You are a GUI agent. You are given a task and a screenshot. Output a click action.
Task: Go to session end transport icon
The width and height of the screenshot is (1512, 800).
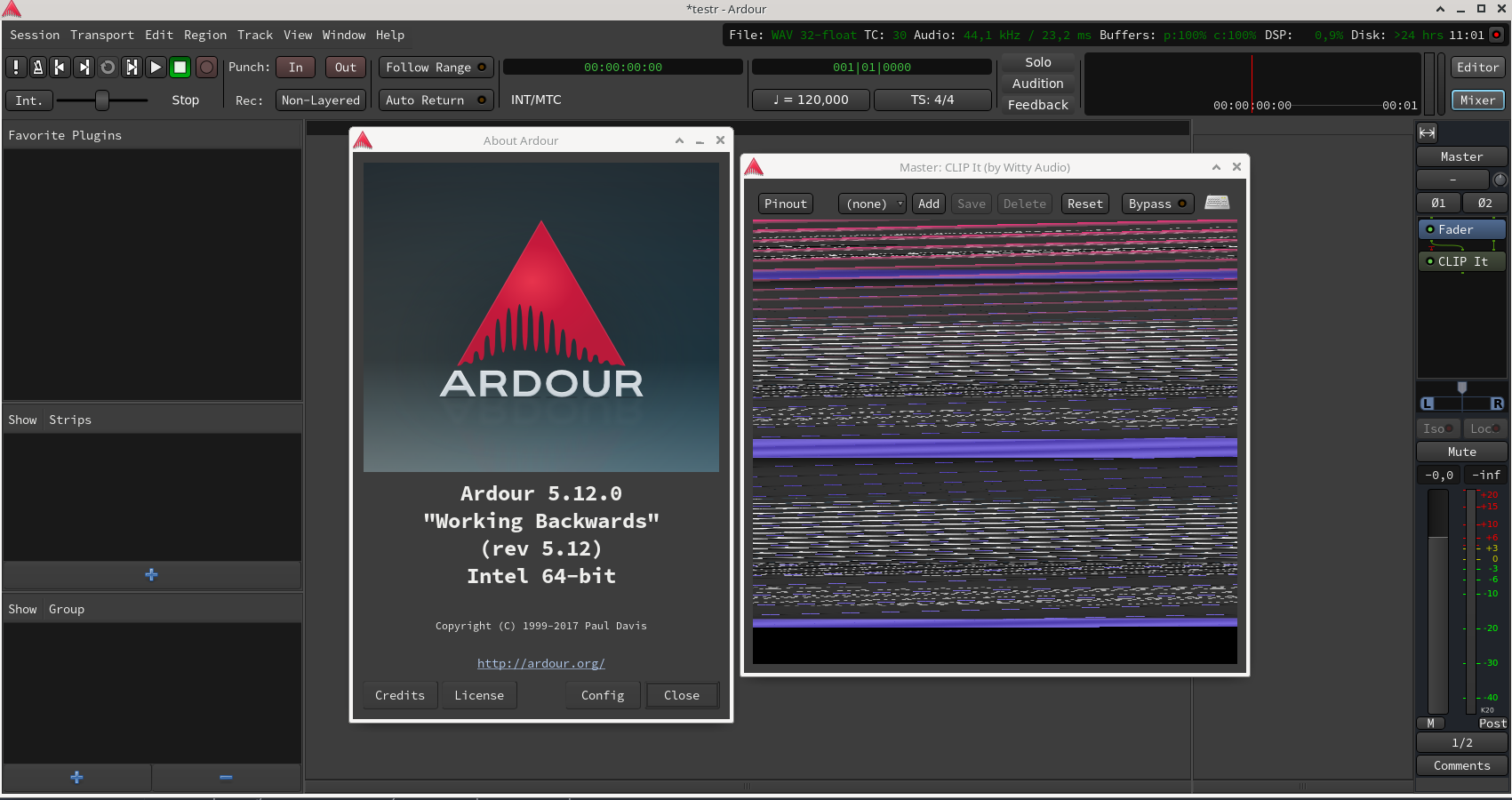84,67
